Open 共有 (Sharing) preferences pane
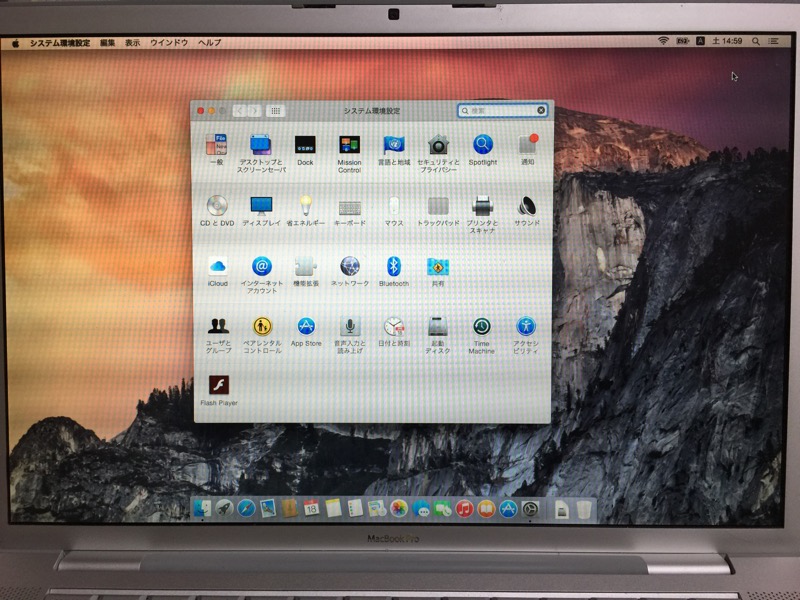This screenshot has width=800, height=600. pyautogui.click(x=438, y=271)
